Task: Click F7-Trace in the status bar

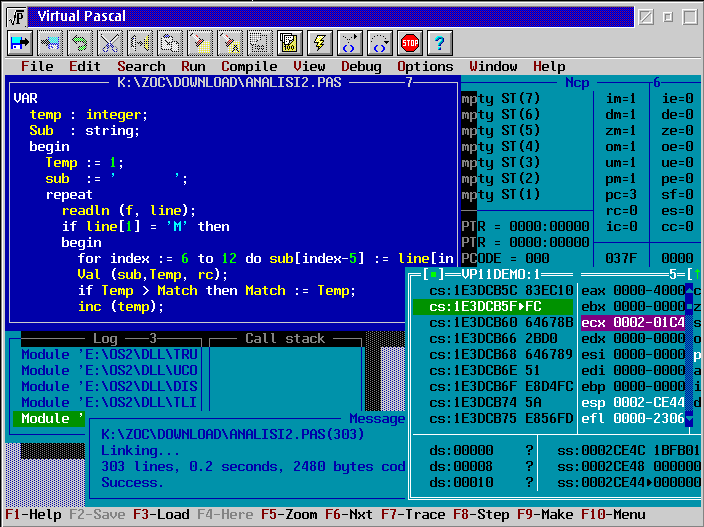Action: coord(412,515)
